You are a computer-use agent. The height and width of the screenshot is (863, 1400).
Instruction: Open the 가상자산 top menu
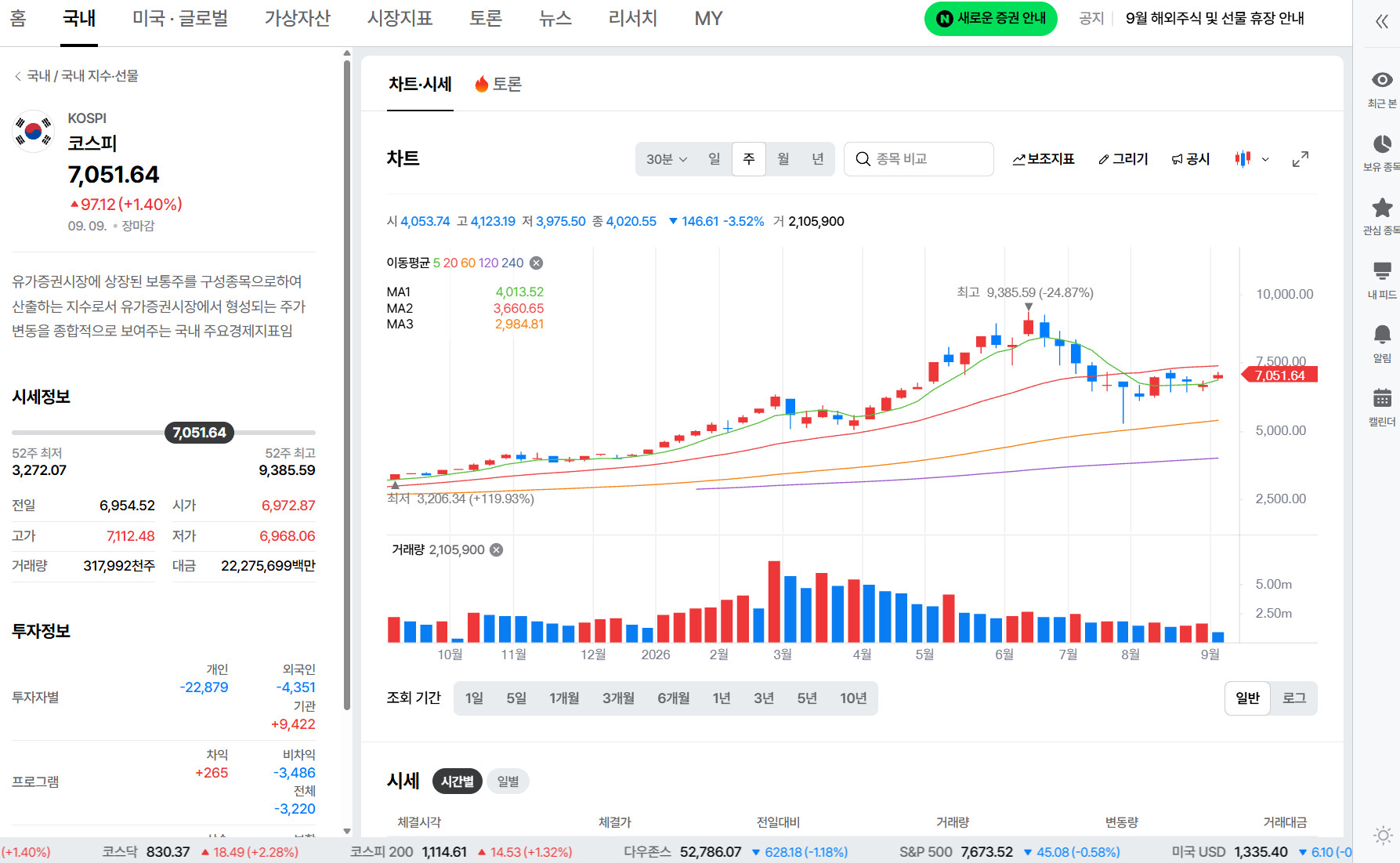point(298,18)
